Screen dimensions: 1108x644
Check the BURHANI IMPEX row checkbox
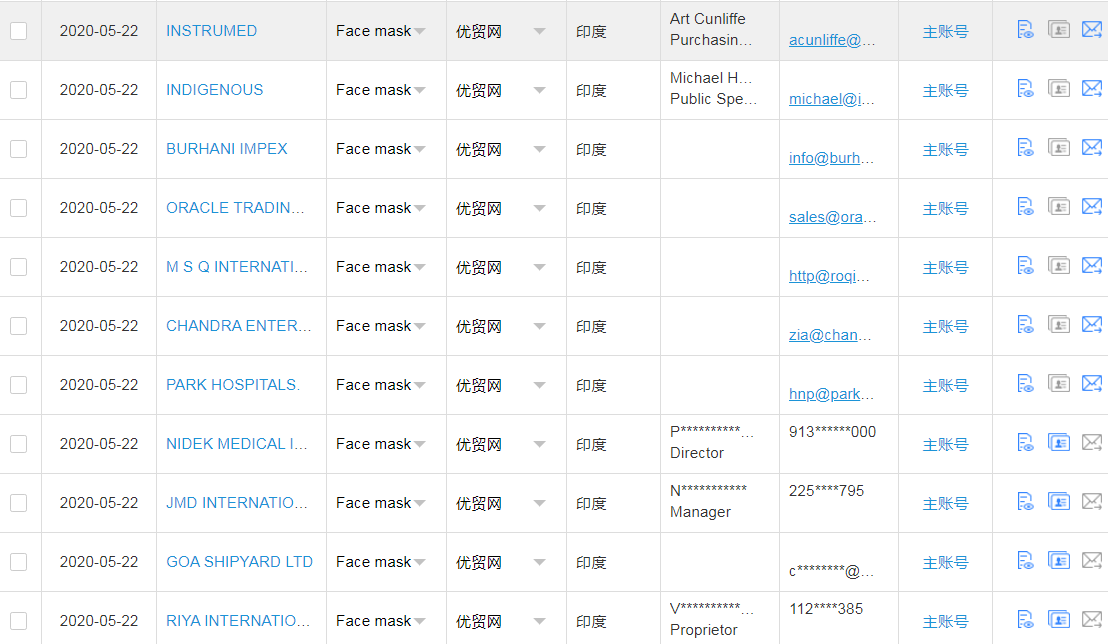pyautogui.click(x=18, y=149)
